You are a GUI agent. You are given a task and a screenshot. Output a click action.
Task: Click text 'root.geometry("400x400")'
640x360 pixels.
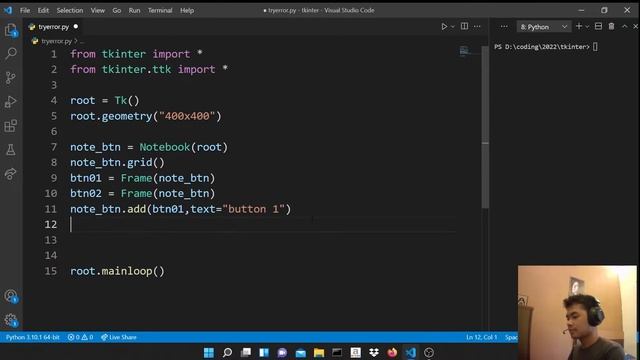coord(146,116)
